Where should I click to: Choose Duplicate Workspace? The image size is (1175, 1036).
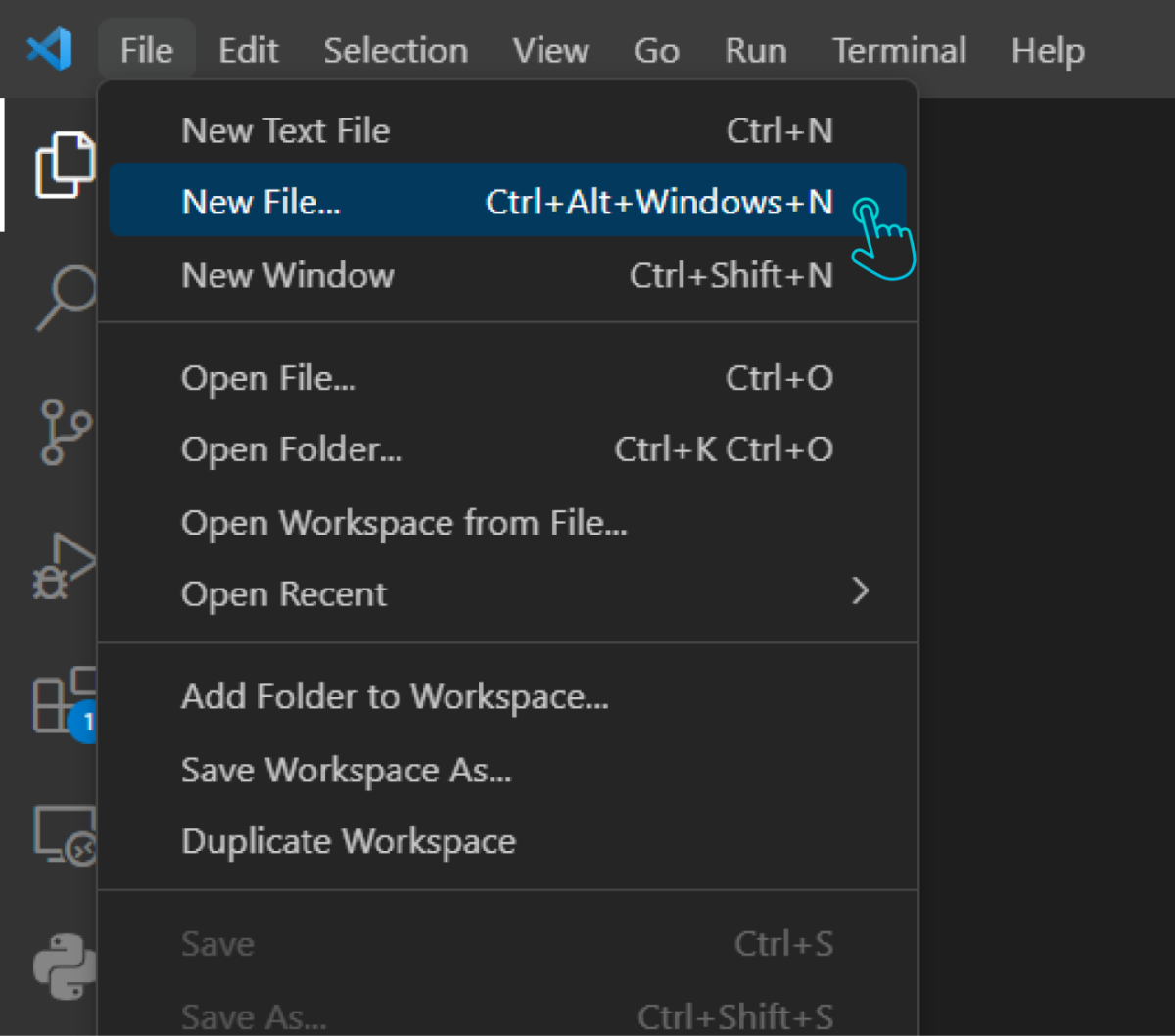pos(349,840)
